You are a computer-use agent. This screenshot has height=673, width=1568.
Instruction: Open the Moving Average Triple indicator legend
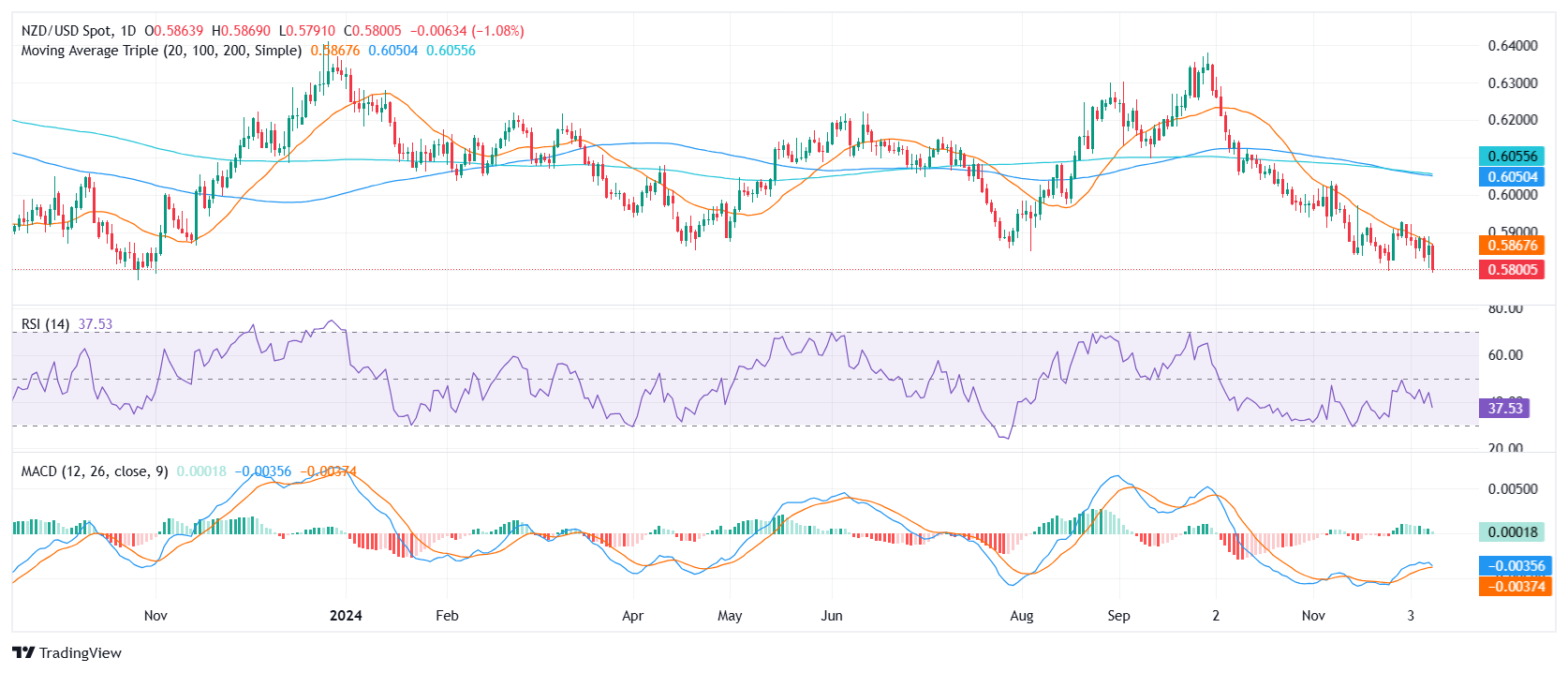161,51
